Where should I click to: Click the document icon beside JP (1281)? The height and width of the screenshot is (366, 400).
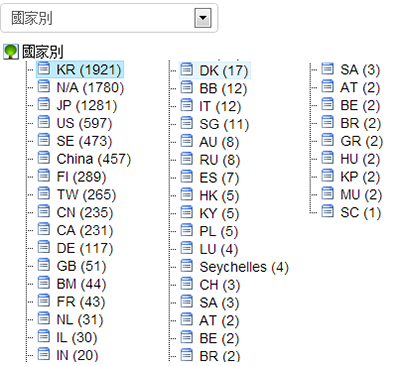tap(44, 104)
